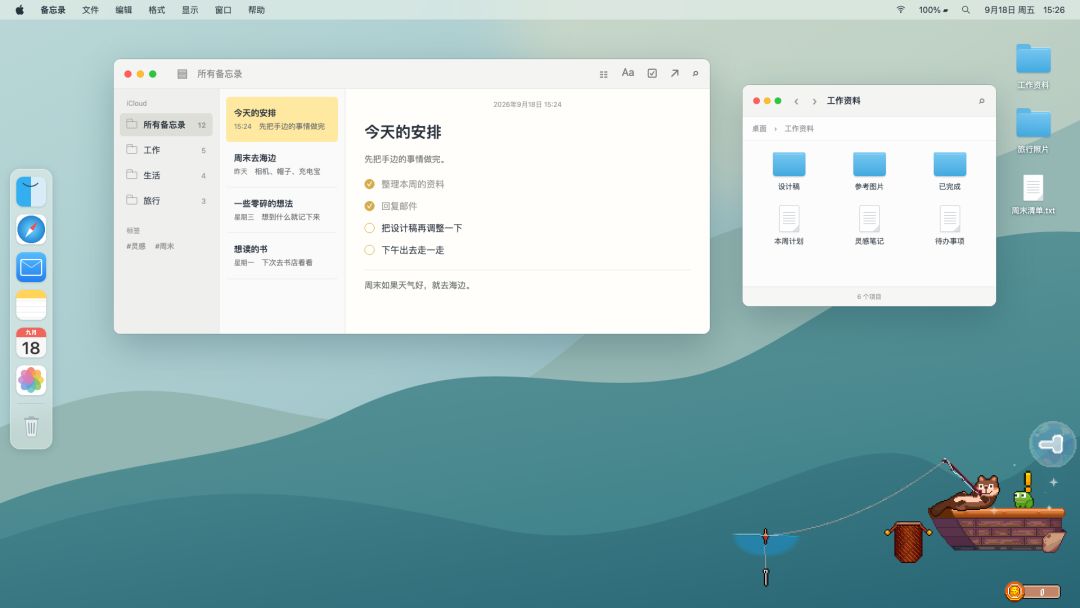Click the checklist icon in Notes toolbar
Image resolution: width=1080 pixels, height=608 pixels.
pos(652,73)
